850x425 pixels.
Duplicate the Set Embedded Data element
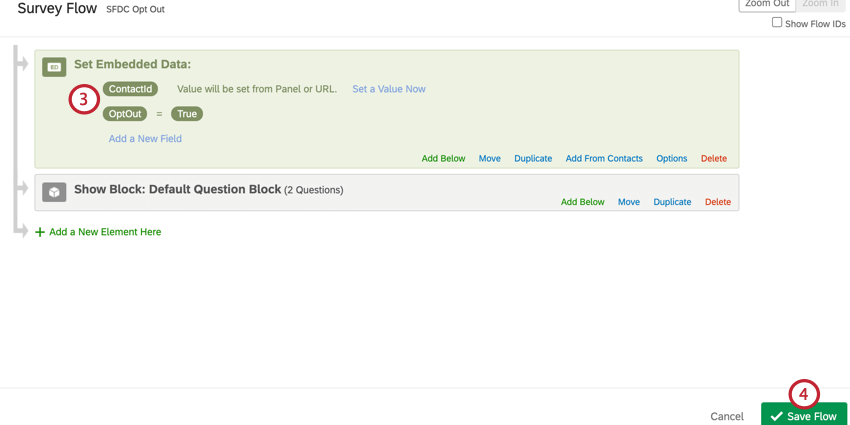tap(533, 158)
